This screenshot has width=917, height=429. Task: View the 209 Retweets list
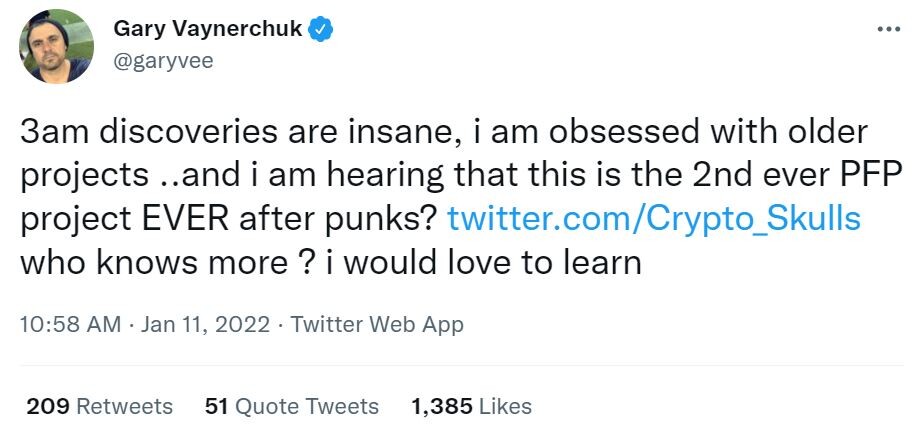click(x=99, y=406)
